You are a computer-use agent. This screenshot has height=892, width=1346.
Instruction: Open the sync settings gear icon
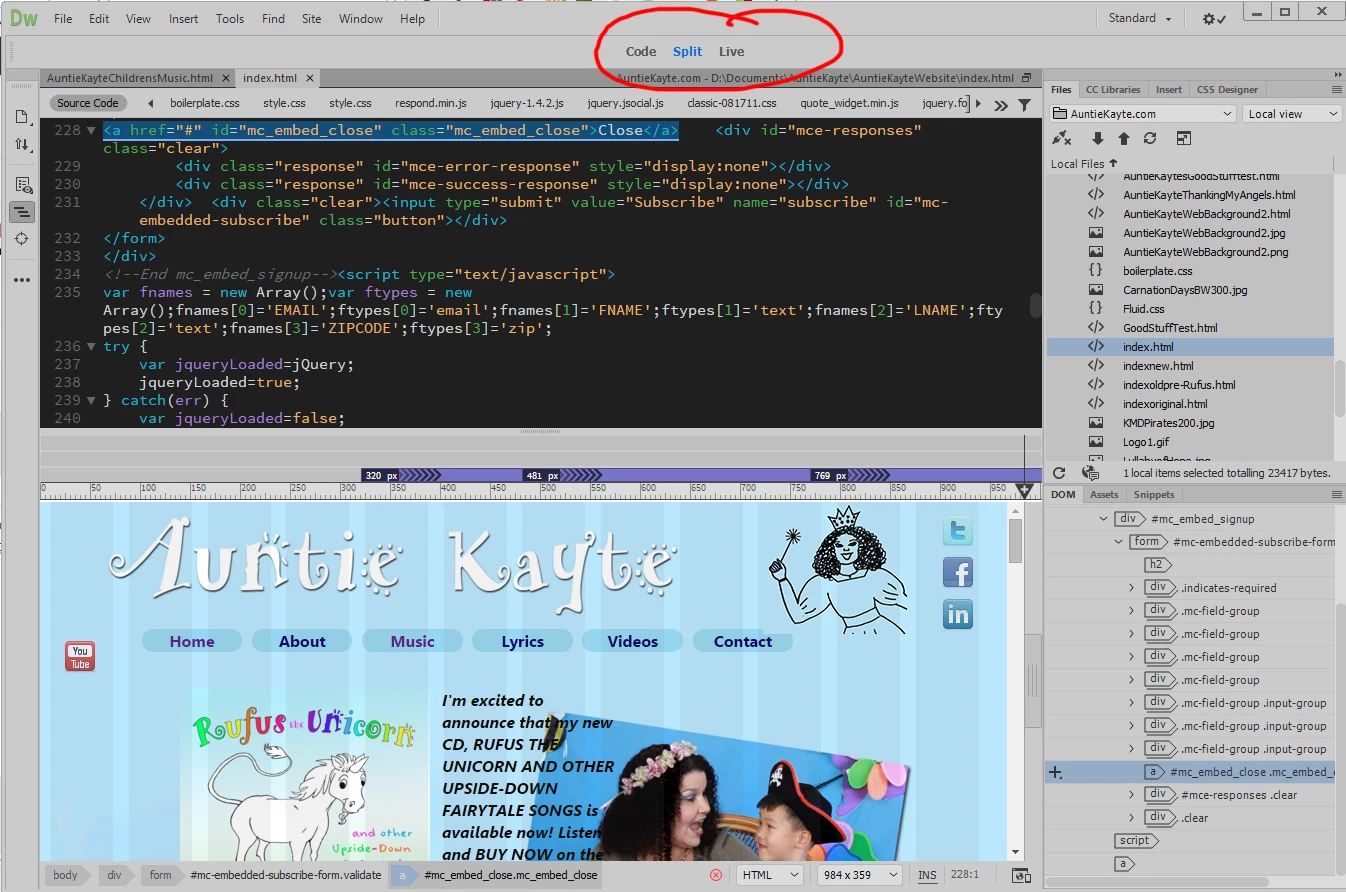click(1214, 19)
